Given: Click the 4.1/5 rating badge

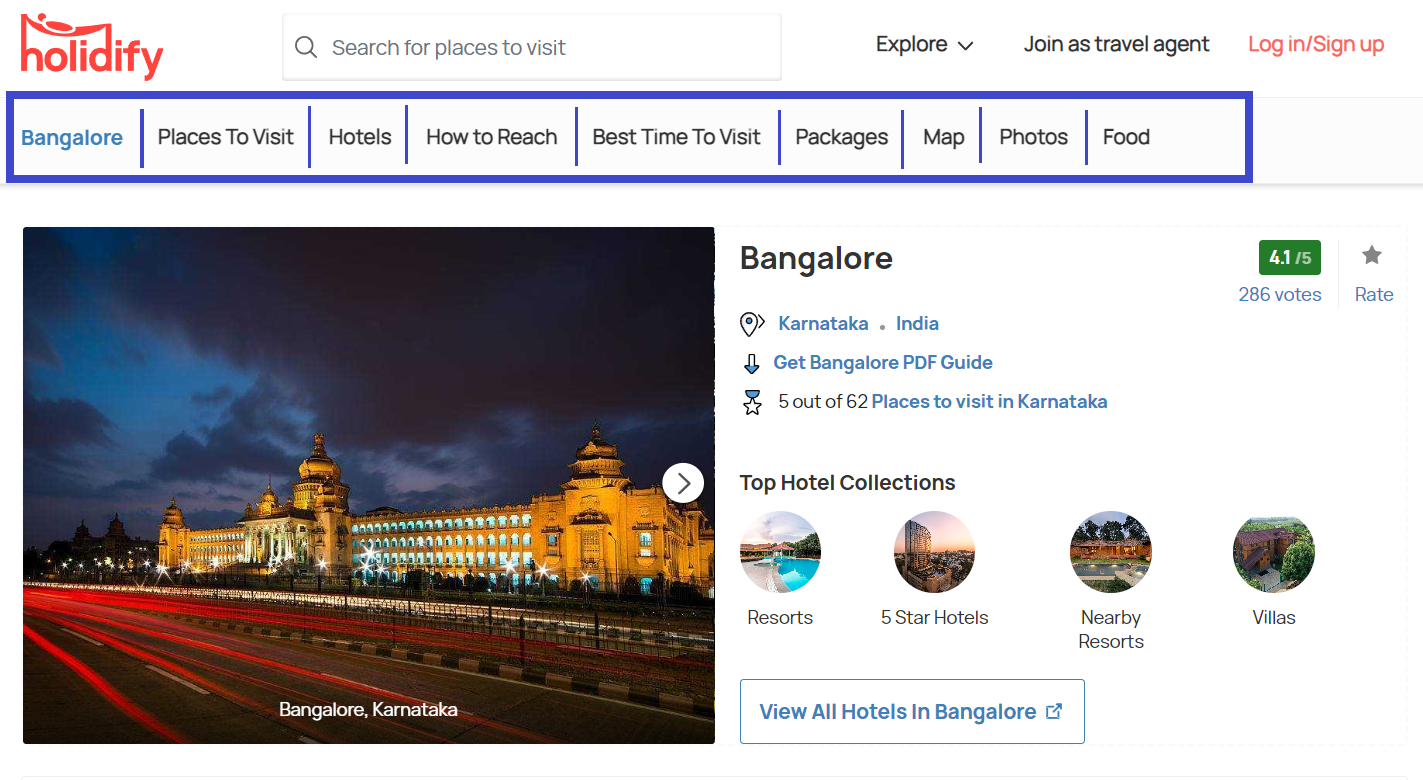Looking at the screenshot, I should [1290, 257].
